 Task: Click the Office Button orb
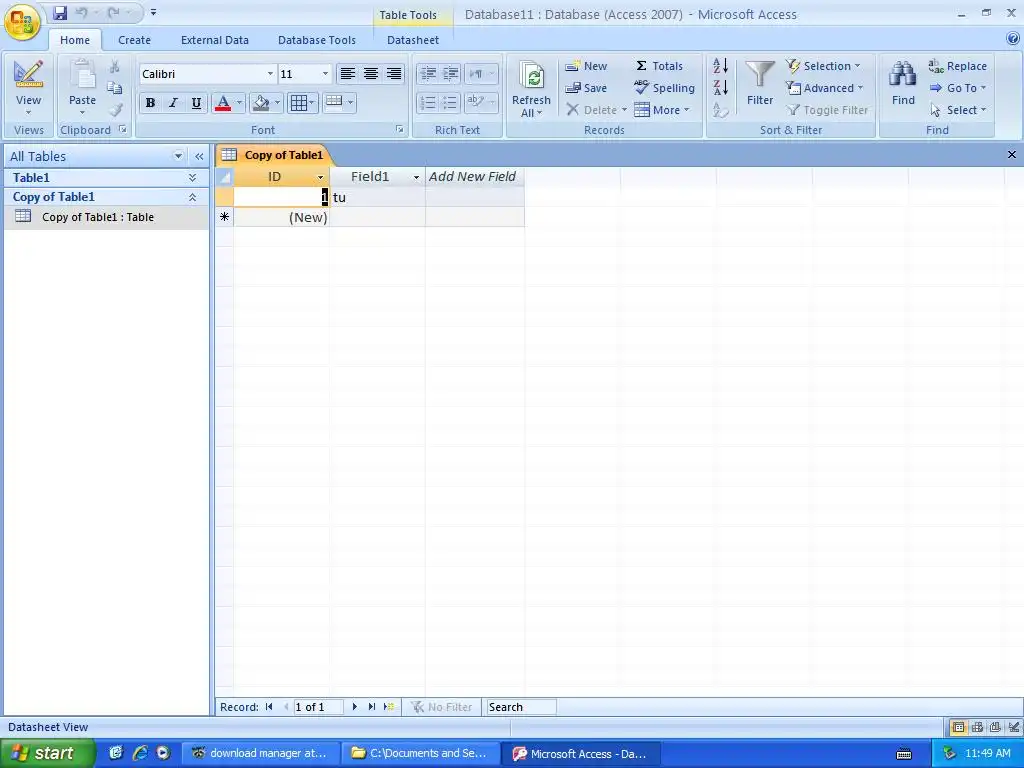22,23
